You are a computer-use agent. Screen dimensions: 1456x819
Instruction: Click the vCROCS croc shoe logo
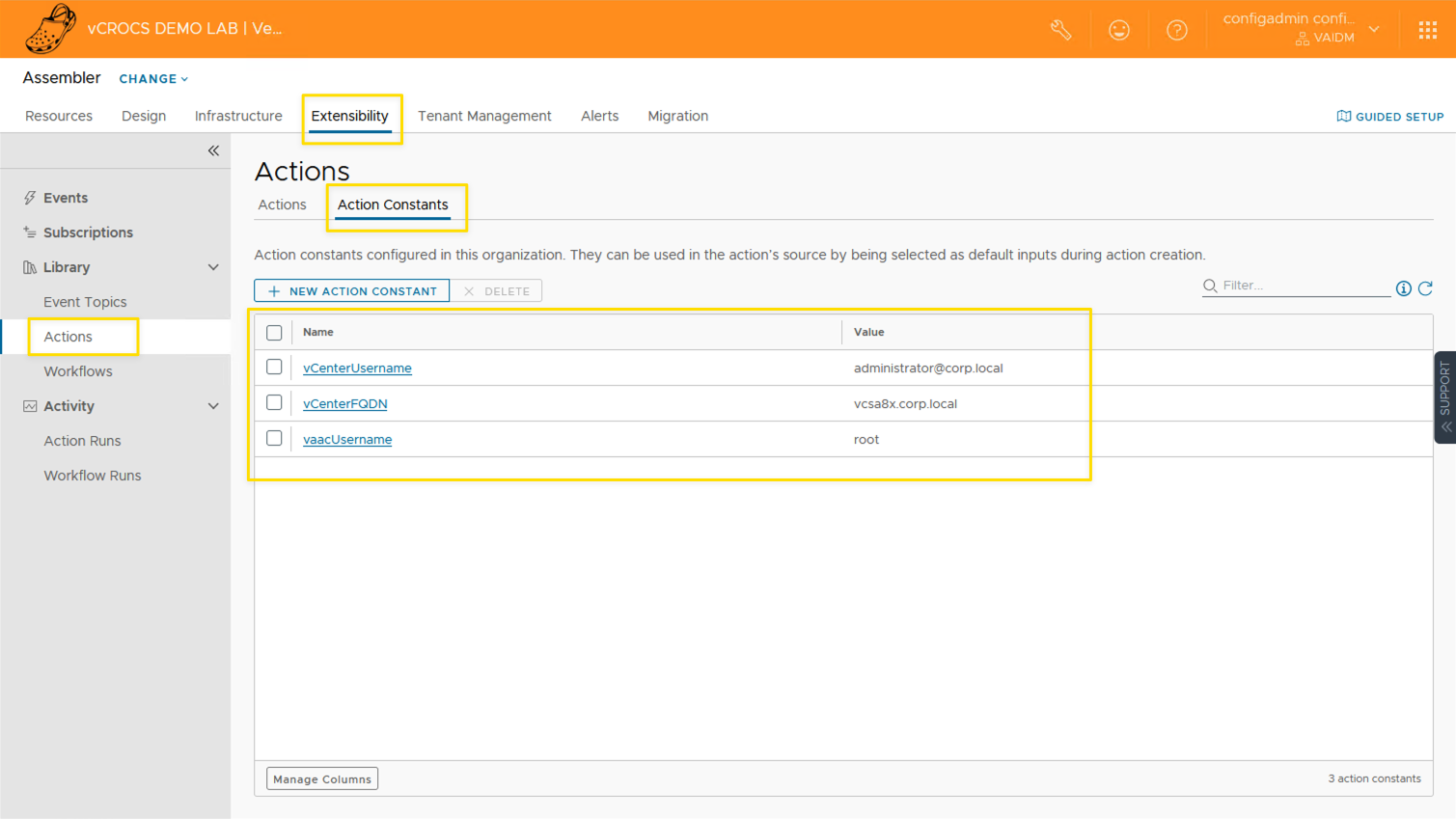(x=50, y=28)
